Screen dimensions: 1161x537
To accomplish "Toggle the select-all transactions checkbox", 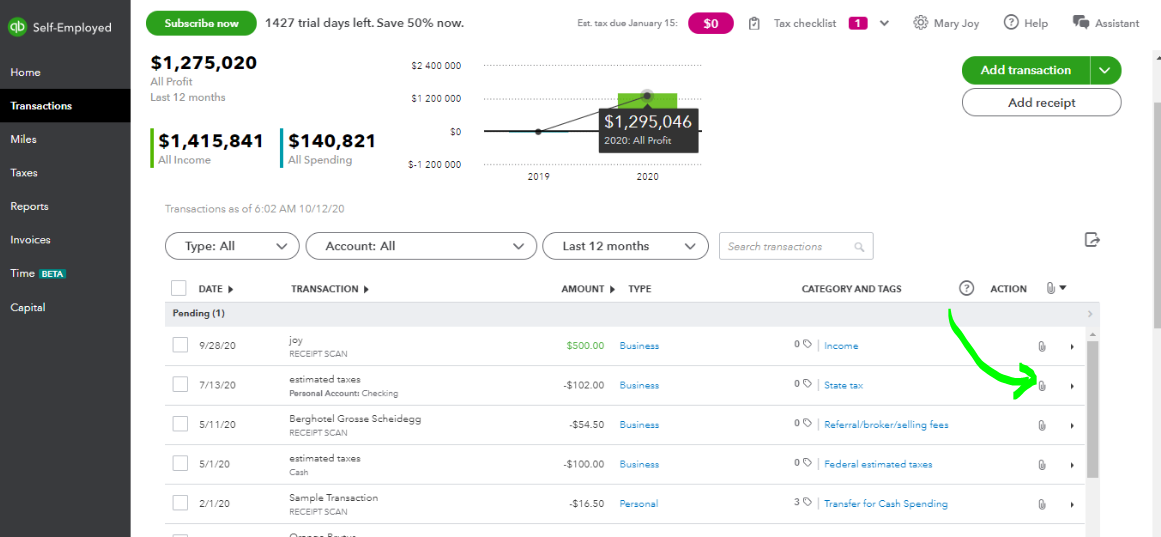I will click(179, 288).
